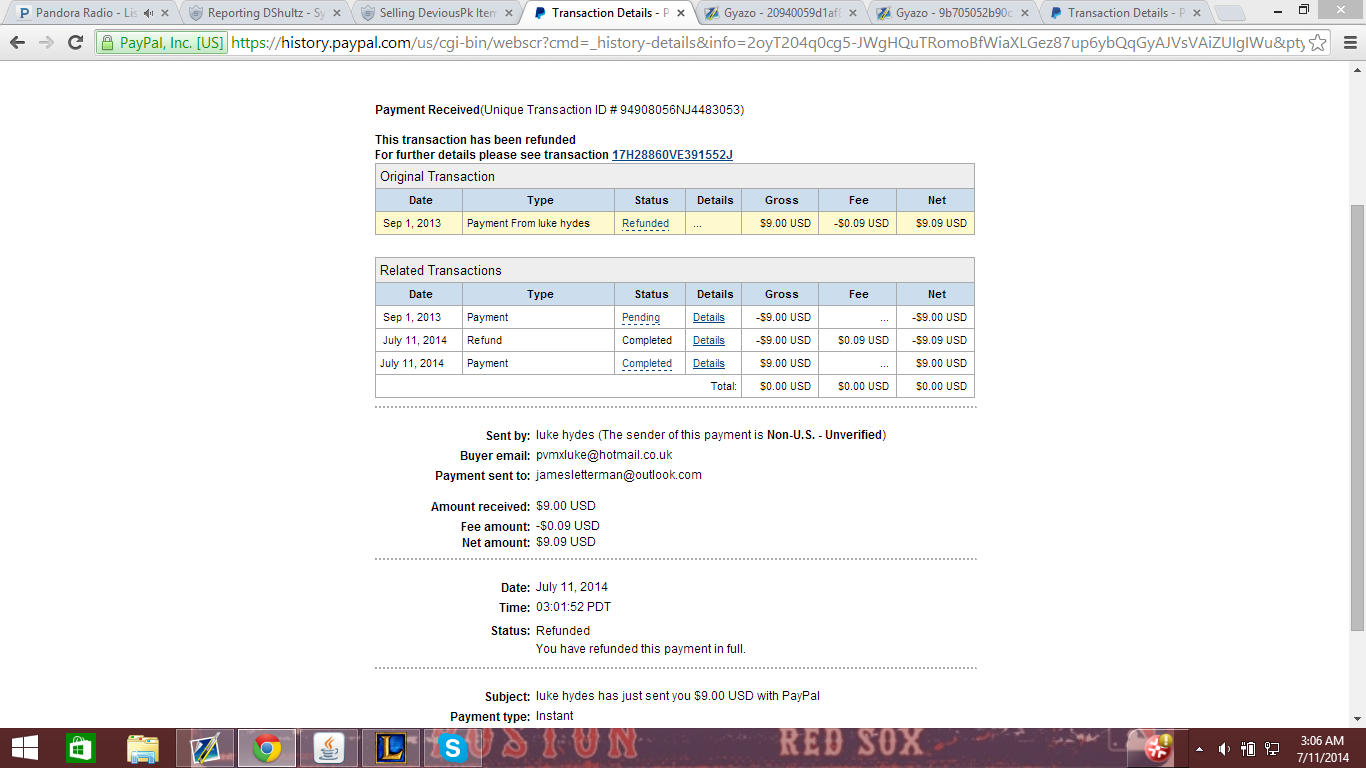Select buyer email pvmxluke@hotmail.co.uk
This screenshot has height=768, width=1366.
[604, 455]
